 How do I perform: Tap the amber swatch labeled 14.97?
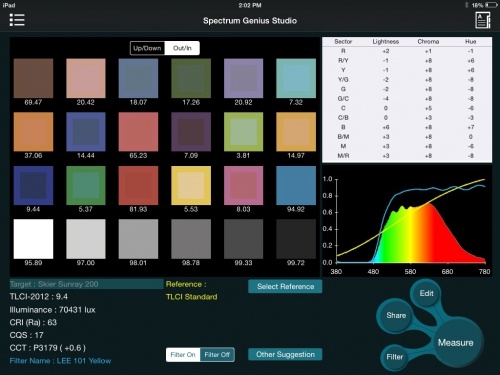(296, 132)
